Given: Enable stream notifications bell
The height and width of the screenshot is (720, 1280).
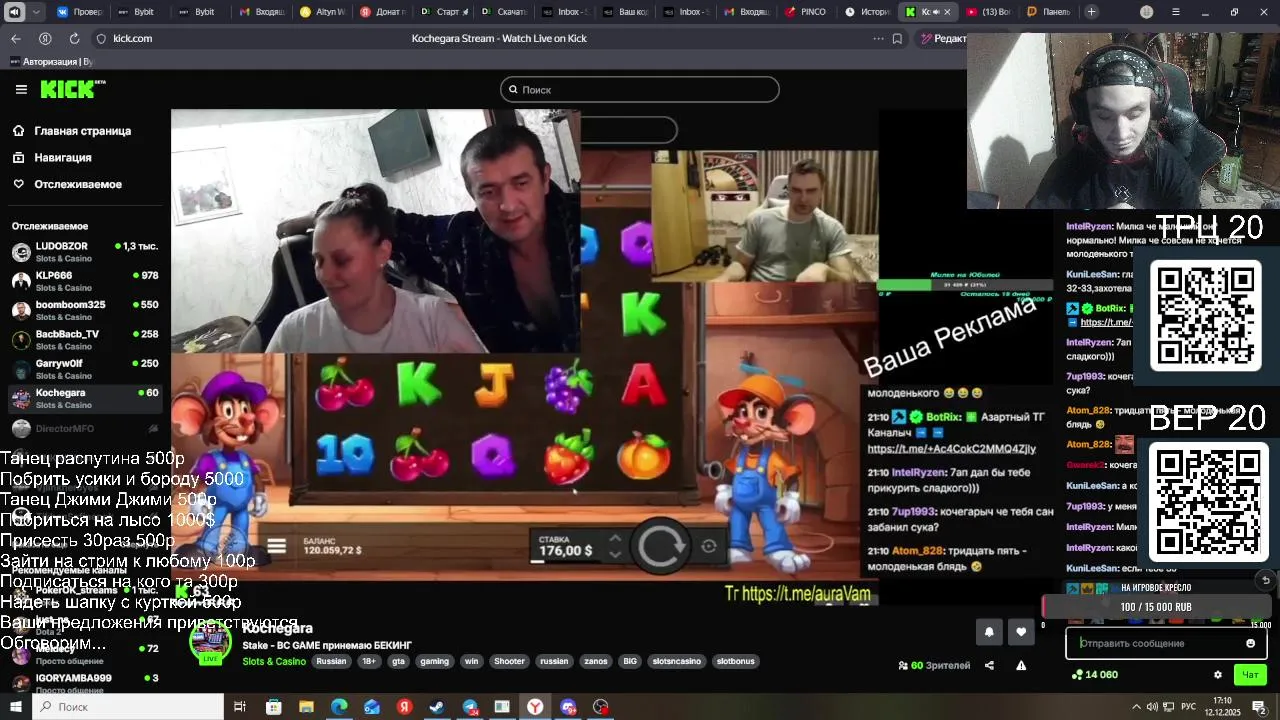Looking at the screenshot, I should 989,632.
